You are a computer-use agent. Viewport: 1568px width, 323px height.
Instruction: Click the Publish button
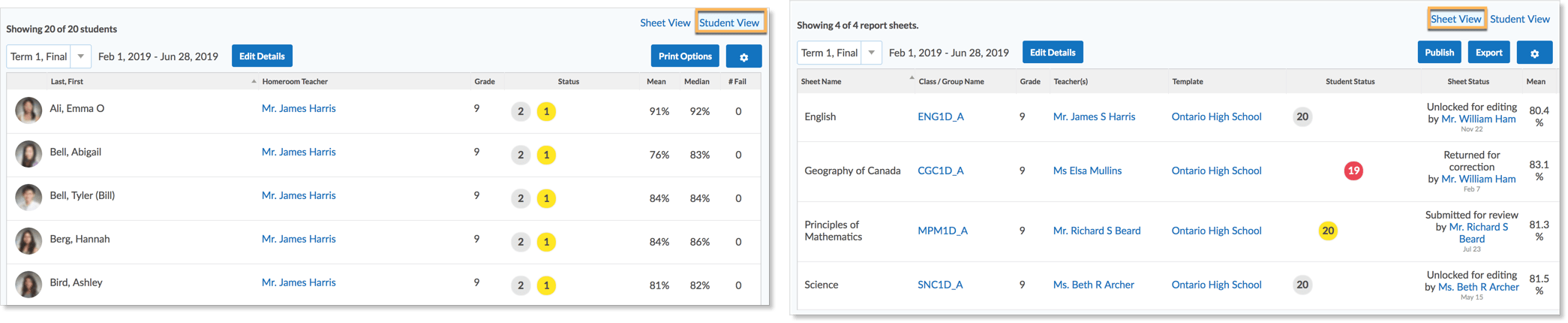(x=1439, y=53)
